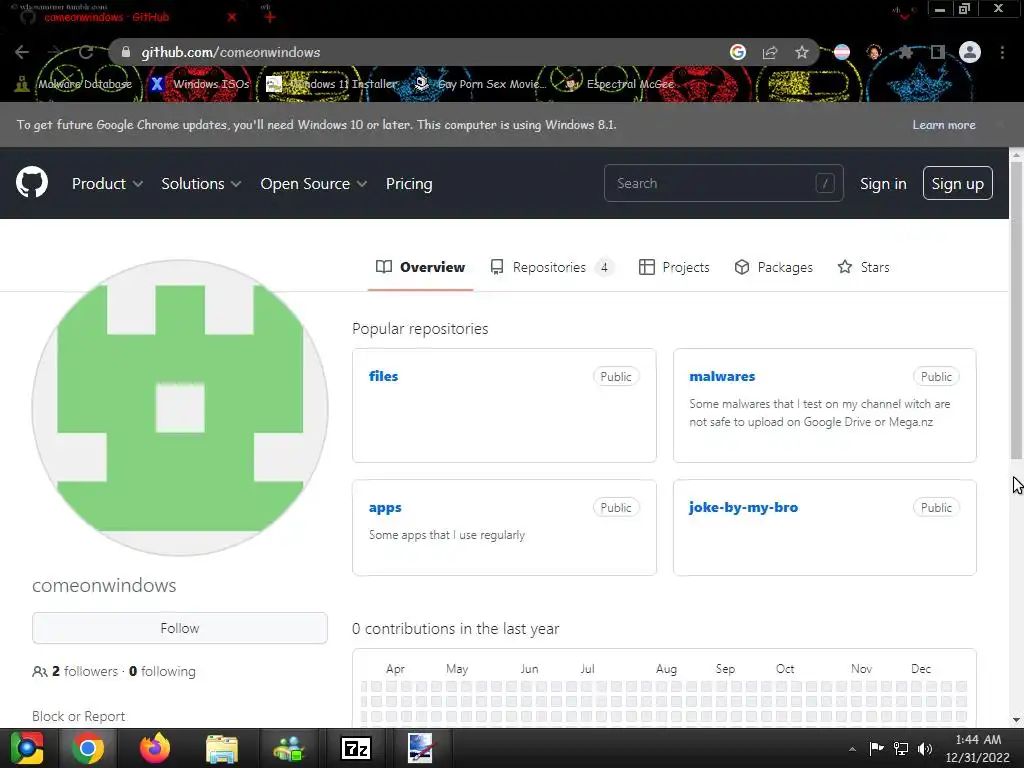Open the malwares repository
Viewport: 1024px width, 768px height.
coord(722,376)
